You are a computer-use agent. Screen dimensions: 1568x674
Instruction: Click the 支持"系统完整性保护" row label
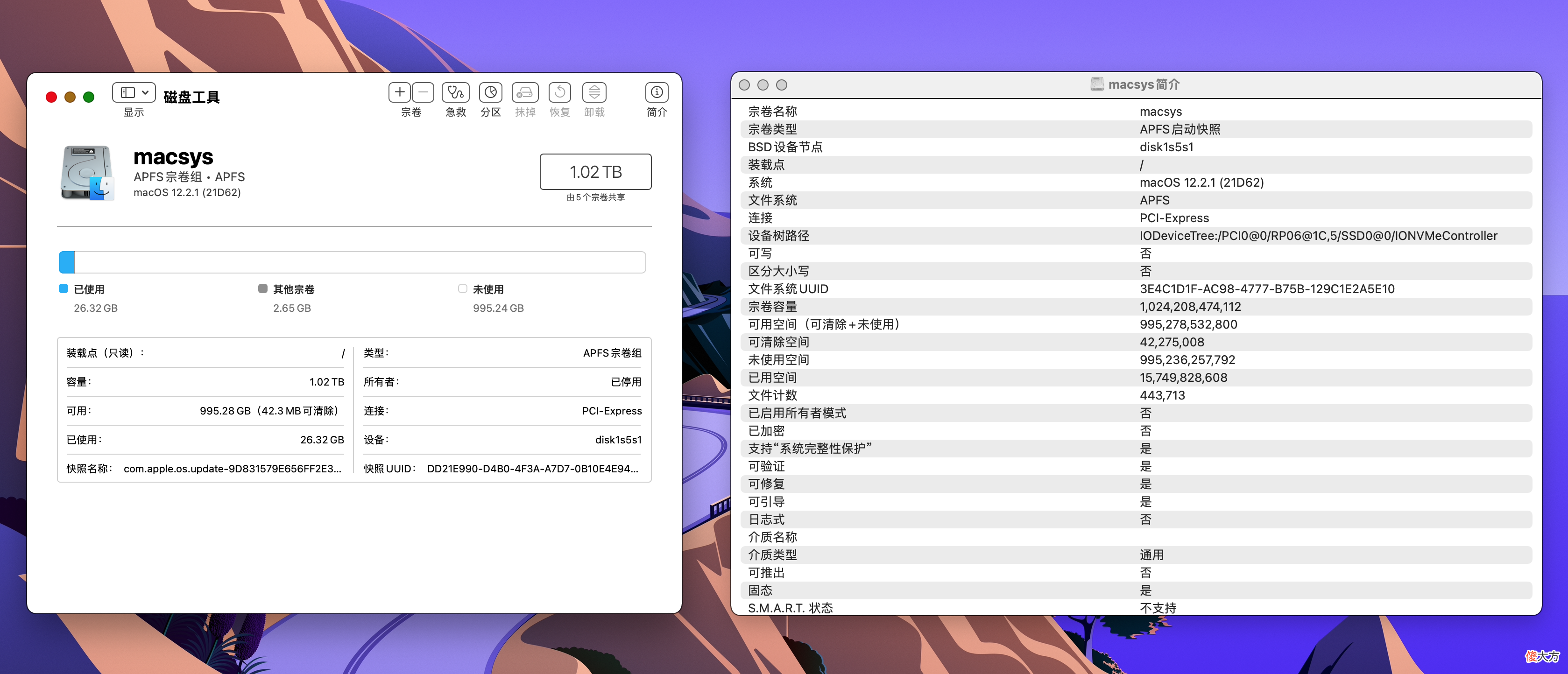810,449
